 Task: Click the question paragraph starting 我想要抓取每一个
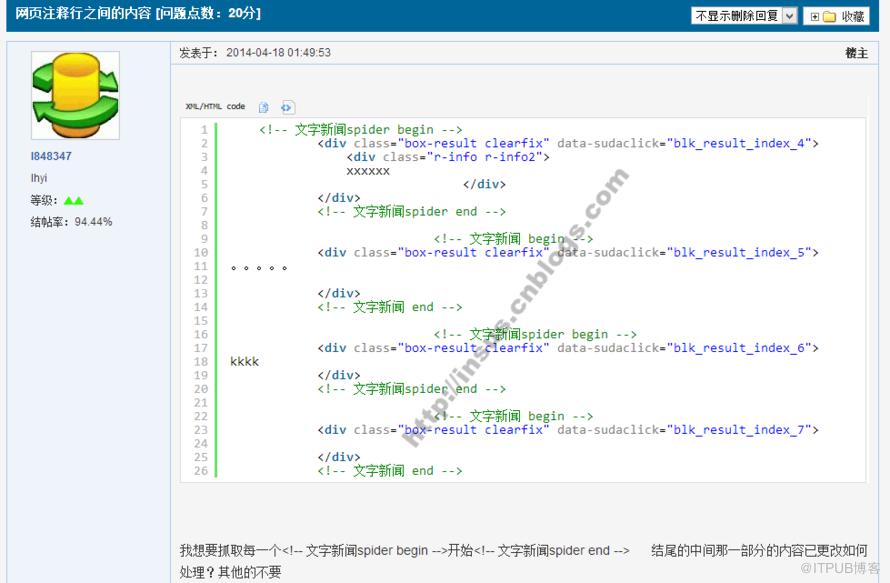point(523,561)
